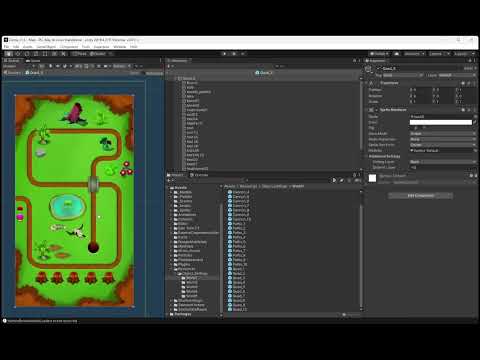This screenshot has height=360, width=480.
Task: Toggle the GameObject active checkbox in Inspector
Action: click(x=378, y=68)
